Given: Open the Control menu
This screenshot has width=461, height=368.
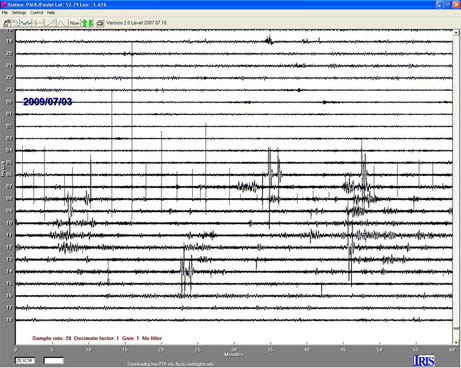Looking at the screenshot, I should click(x=37, y=13).
